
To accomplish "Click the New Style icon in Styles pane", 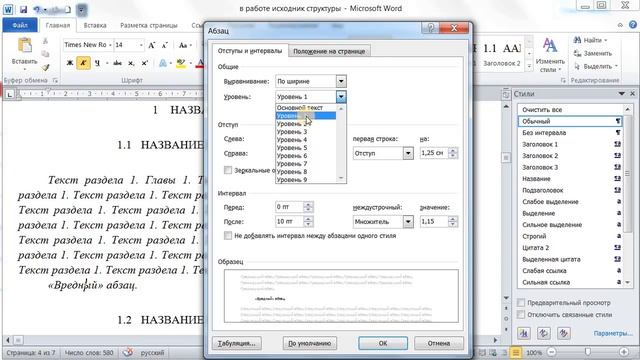I will pyautogui.click(x=524, y=333).
